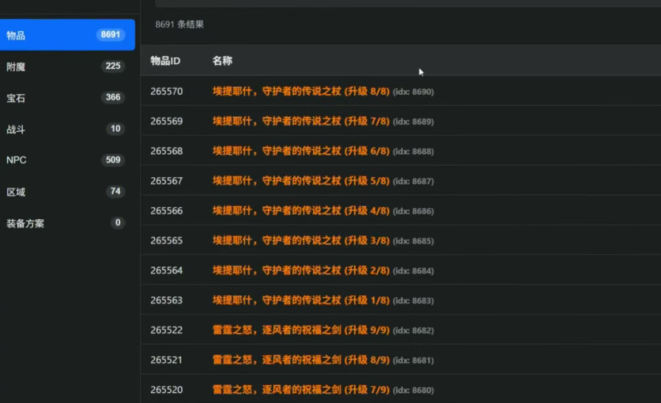Open the 附魔 category
The height and width of the screenshot is (403, 661).
tap(65, 67)
